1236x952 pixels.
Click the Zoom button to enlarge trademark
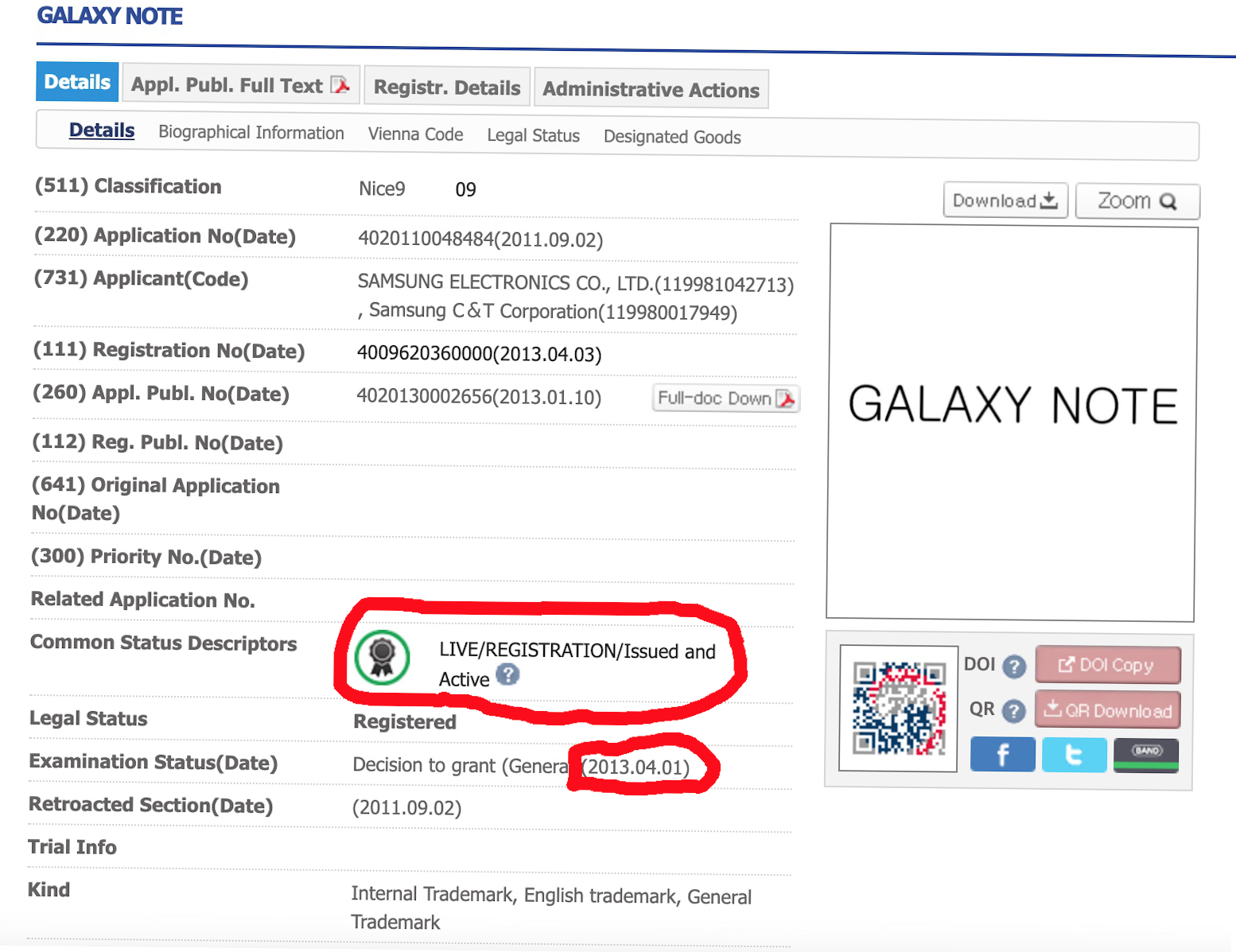coord(1137,200)
